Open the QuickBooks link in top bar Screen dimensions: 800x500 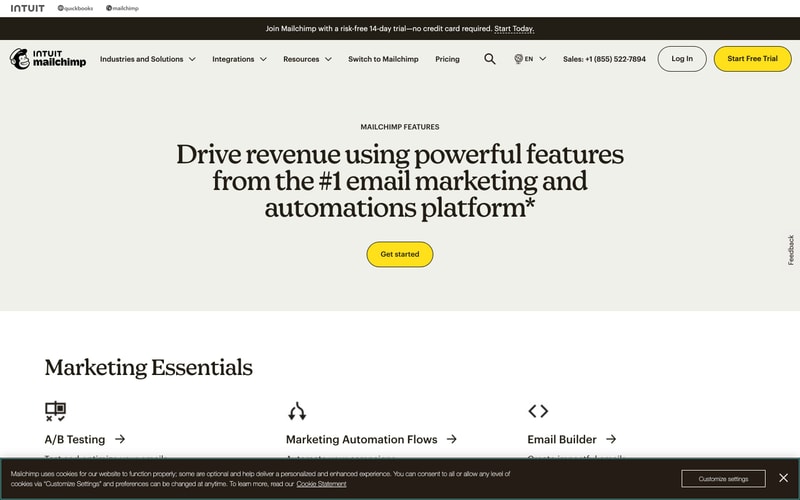point(75,8)
